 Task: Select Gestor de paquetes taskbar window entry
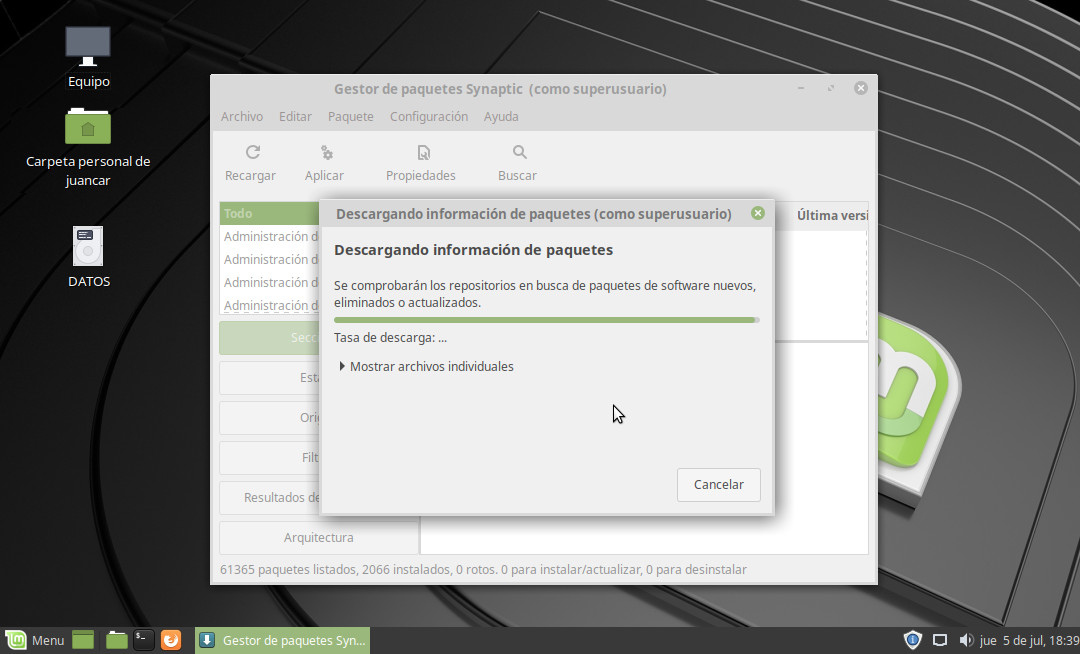click(x=283, y=640)
